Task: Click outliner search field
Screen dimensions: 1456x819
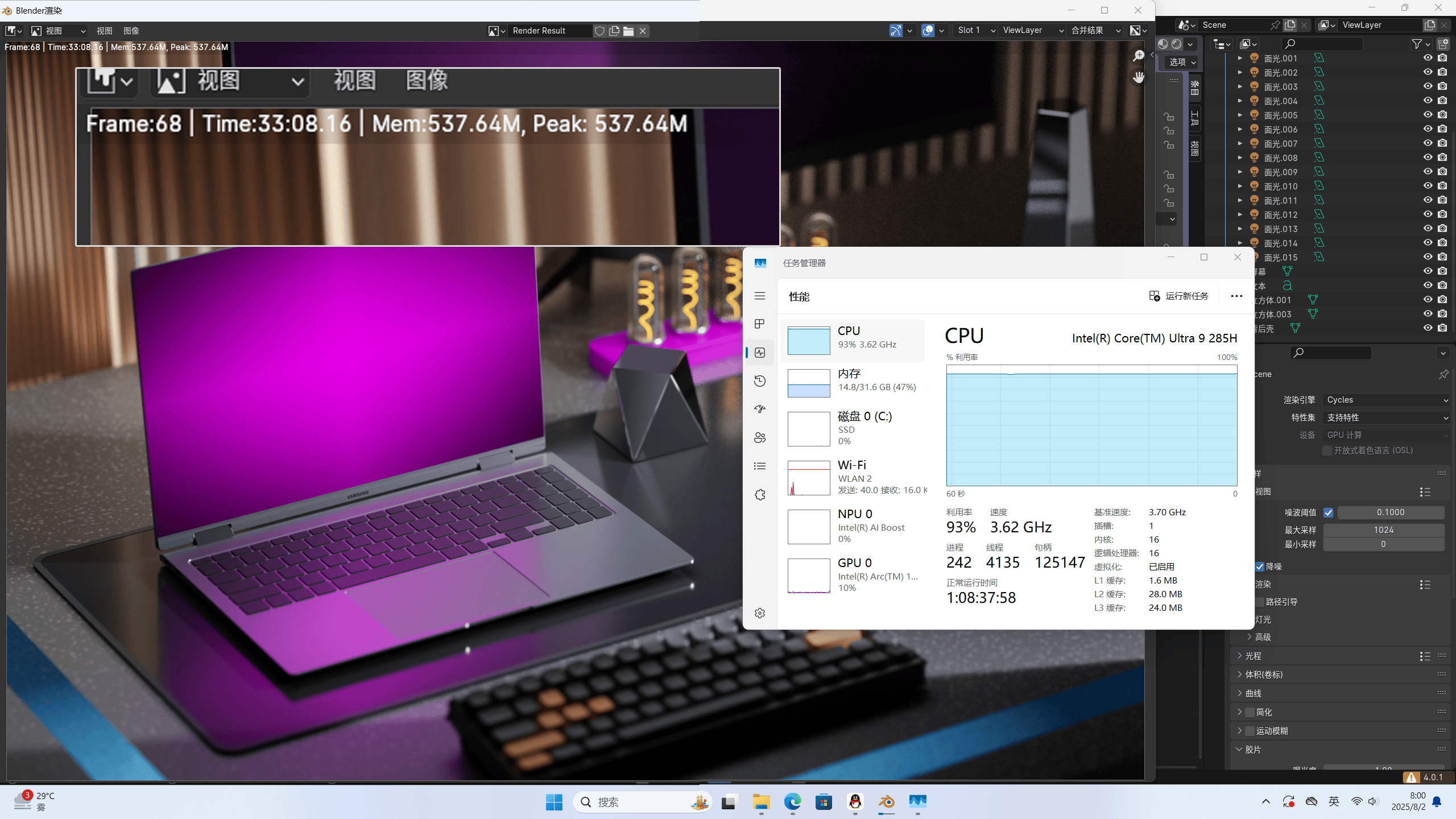Action: pos(1323,44)
